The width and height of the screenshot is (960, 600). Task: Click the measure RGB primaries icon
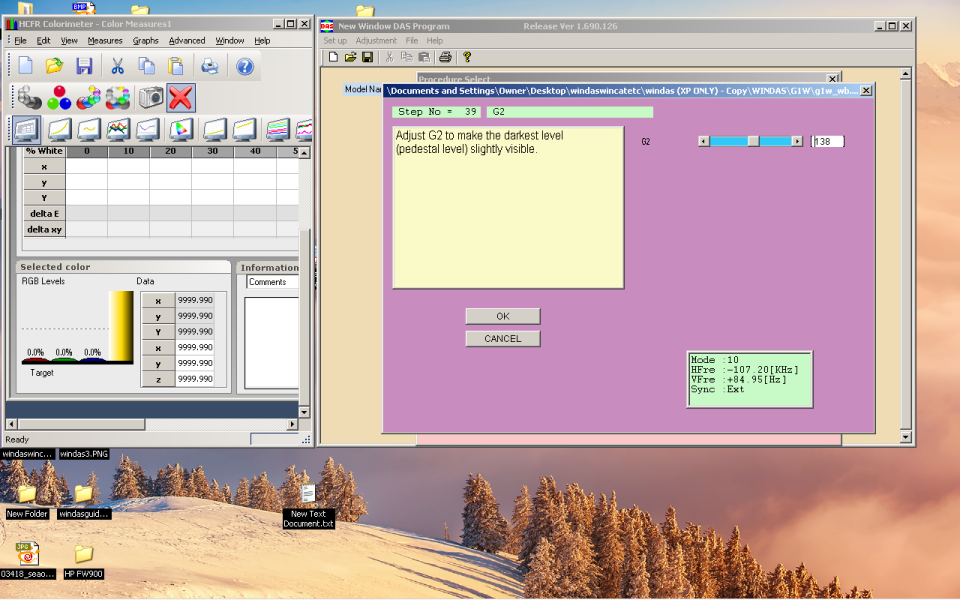pos(59,98)
